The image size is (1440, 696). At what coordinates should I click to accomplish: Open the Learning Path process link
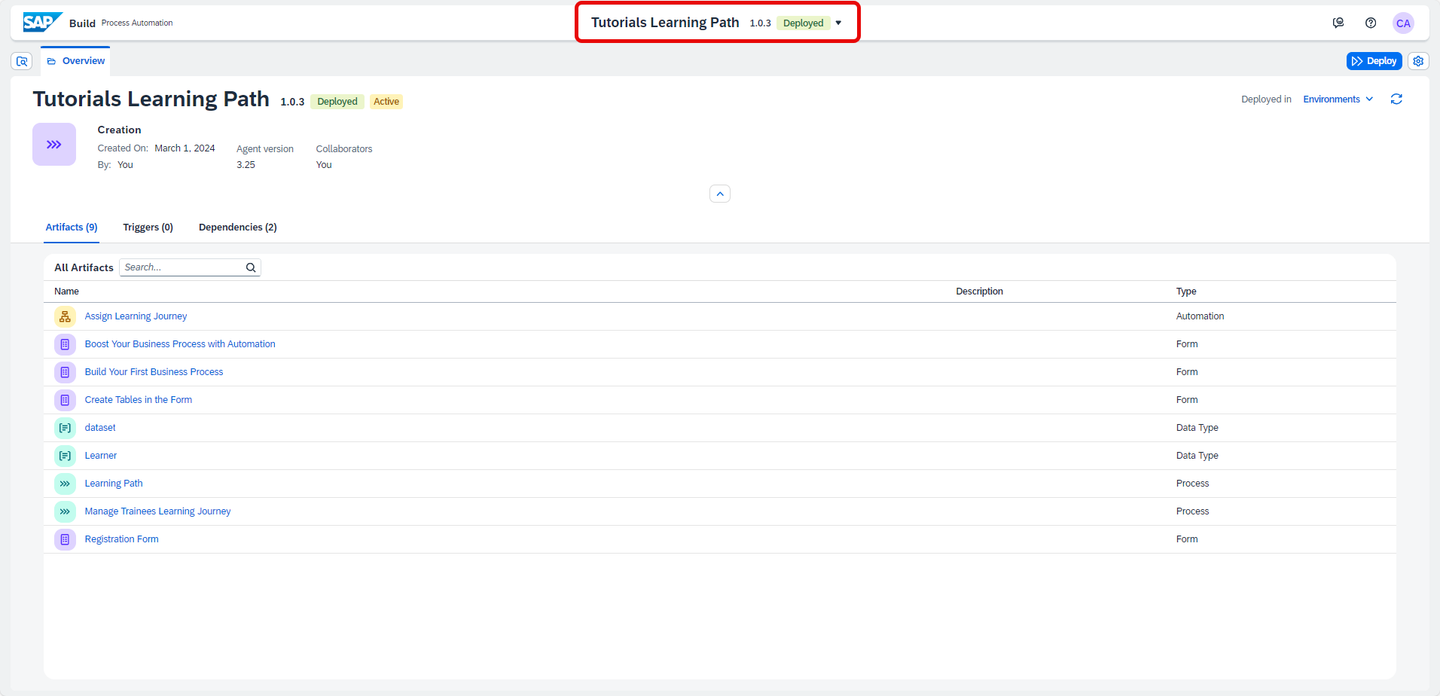(114, 484)
